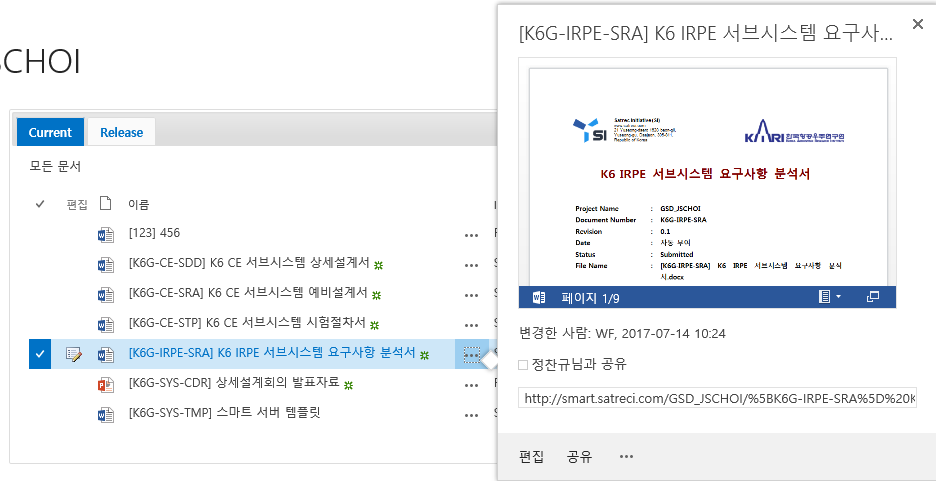Click the Word icon next to K6G-CE-SDD
The height and width of the screenshot is (481, 936).
pyautogui.click(x=105, y=264)
